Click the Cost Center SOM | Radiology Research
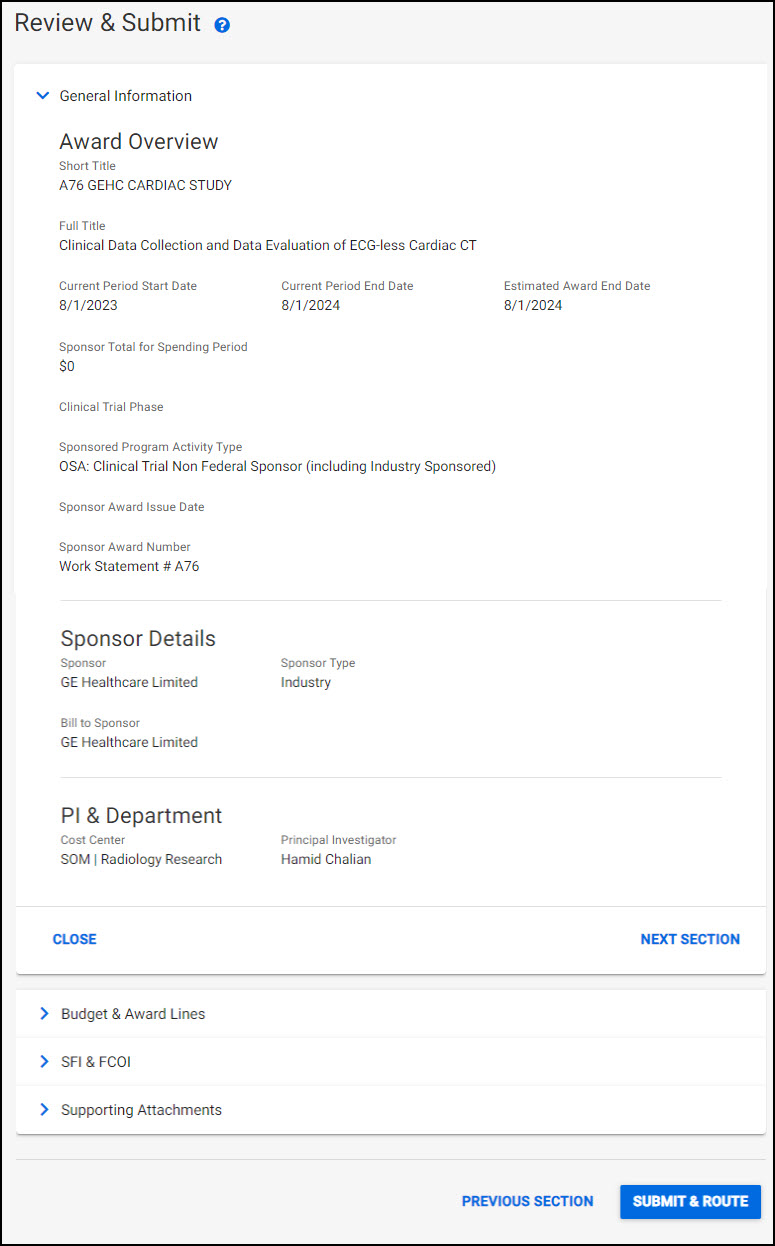775x1246 pixels. tap(141, 859)
